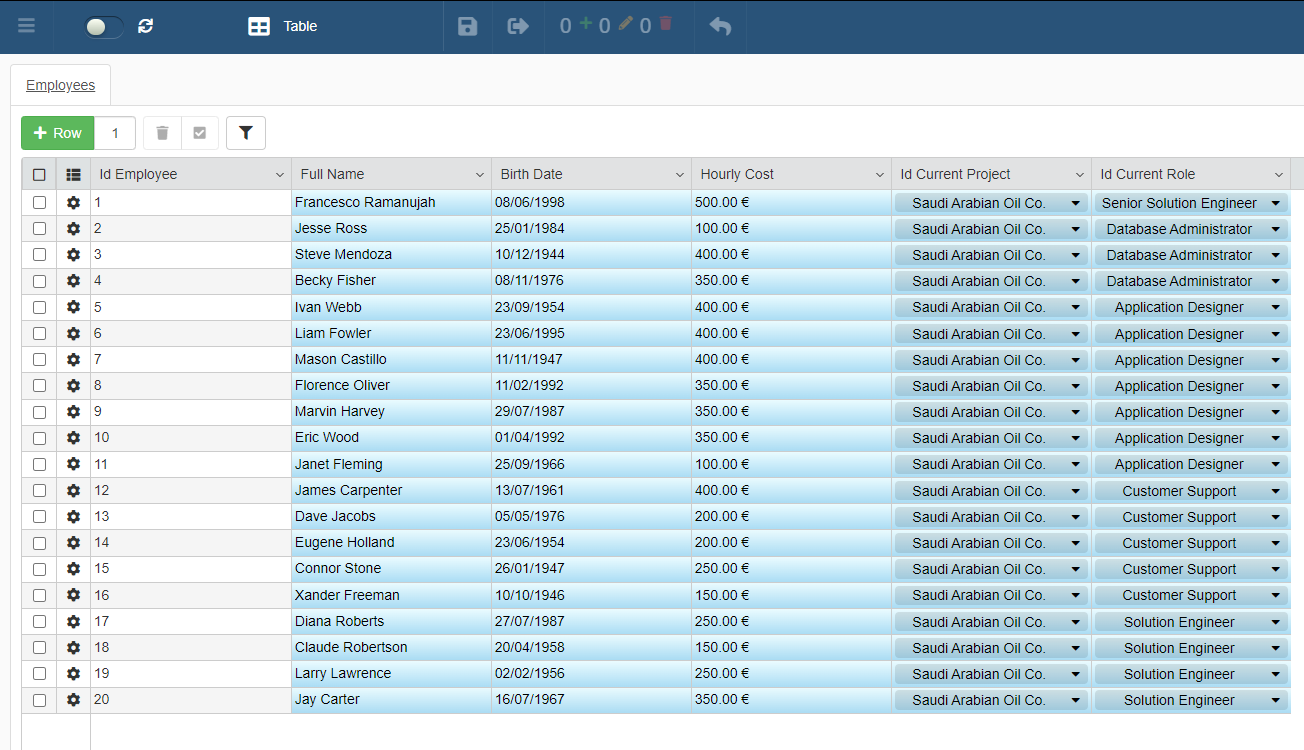The height and width of the screenshot is (750, 1304).
Task: Select the Table view in the top bar
Action: 283,26
